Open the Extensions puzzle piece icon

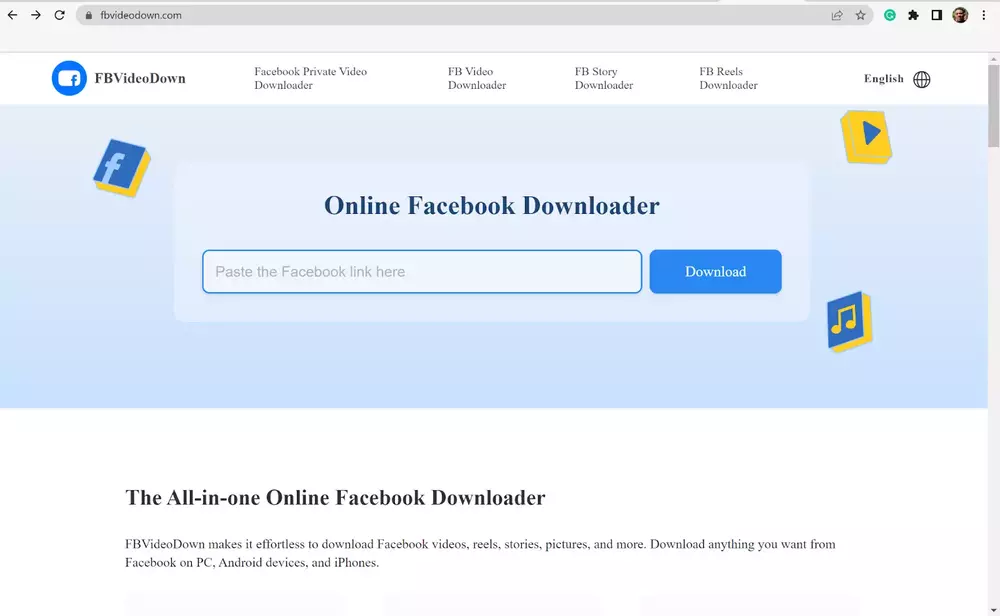913,15
